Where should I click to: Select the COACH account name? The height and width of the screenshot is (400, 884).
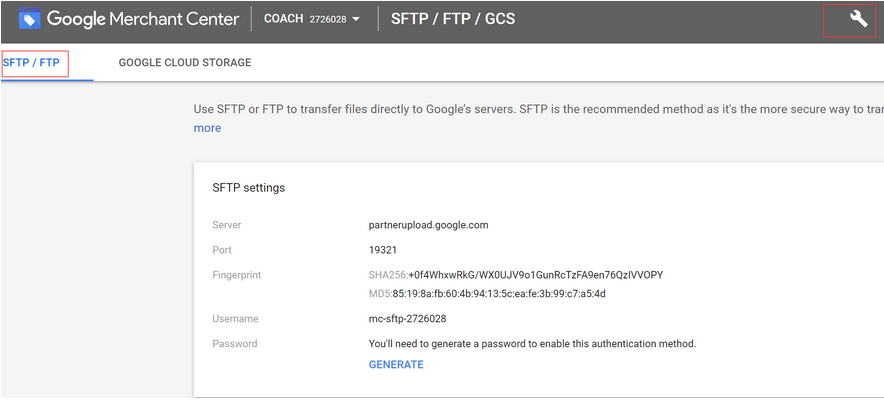pos(284,19)
